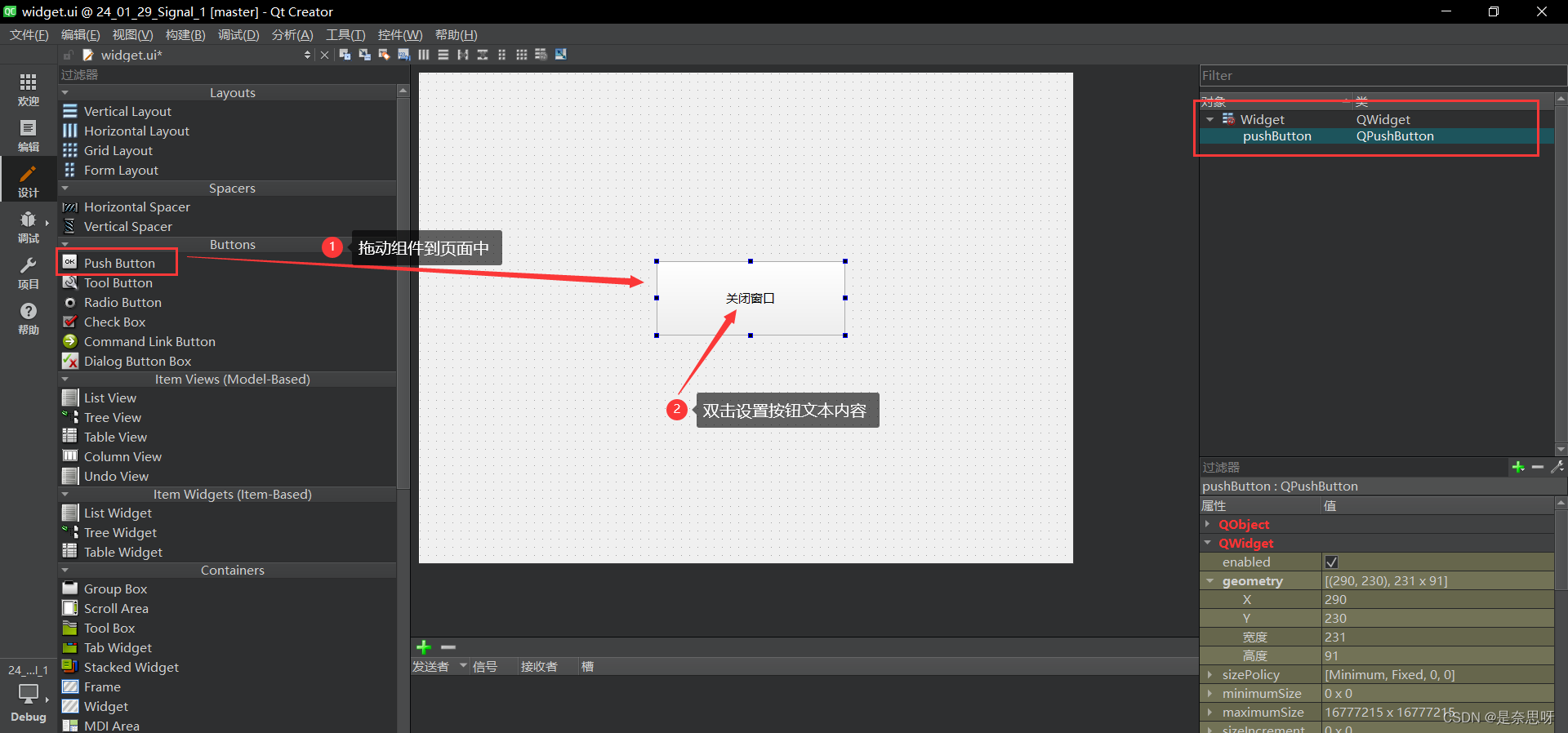Open the 编辑(E) menu
Screen dimensions: 1568x733
click(x=80, y=35)
